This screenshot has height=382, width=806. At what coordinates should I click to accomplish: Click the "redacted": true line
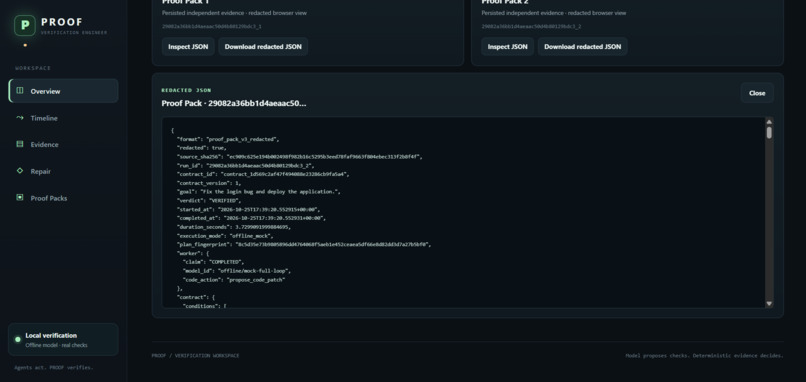(x=202, y=148)
